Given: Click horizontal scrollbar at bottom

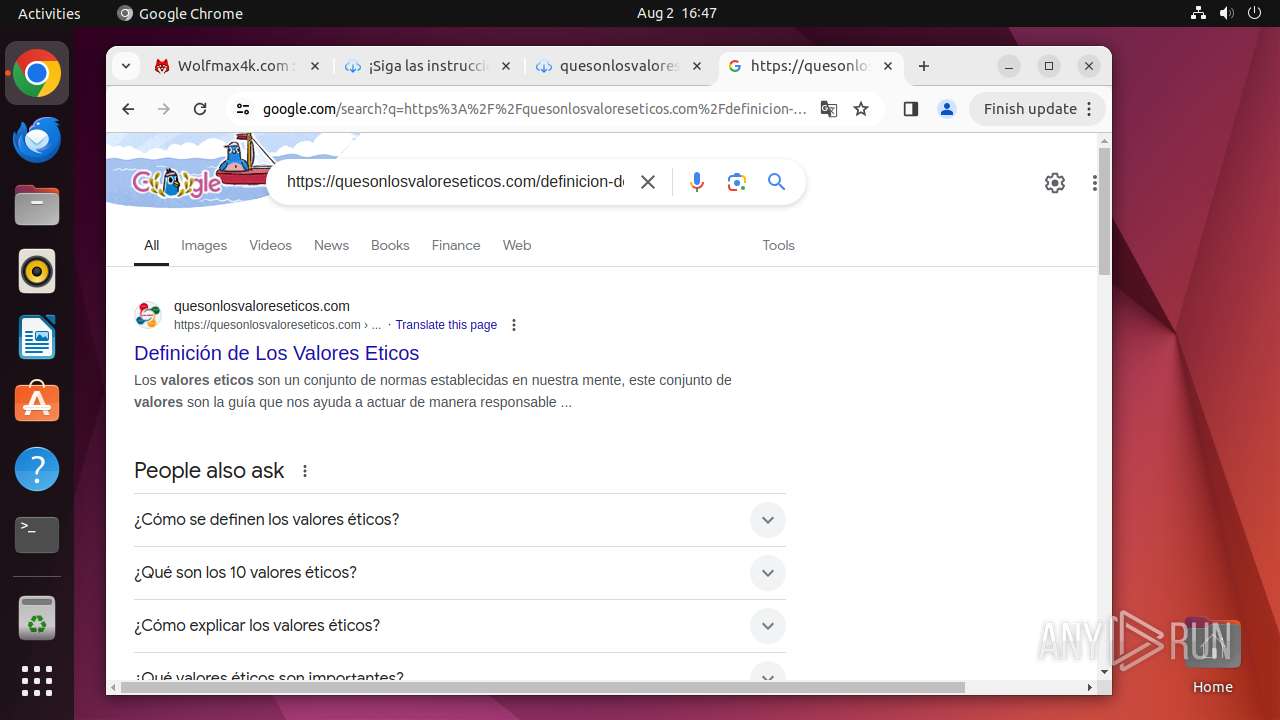Looking at the screenshot, I should (x=545, y=688).
